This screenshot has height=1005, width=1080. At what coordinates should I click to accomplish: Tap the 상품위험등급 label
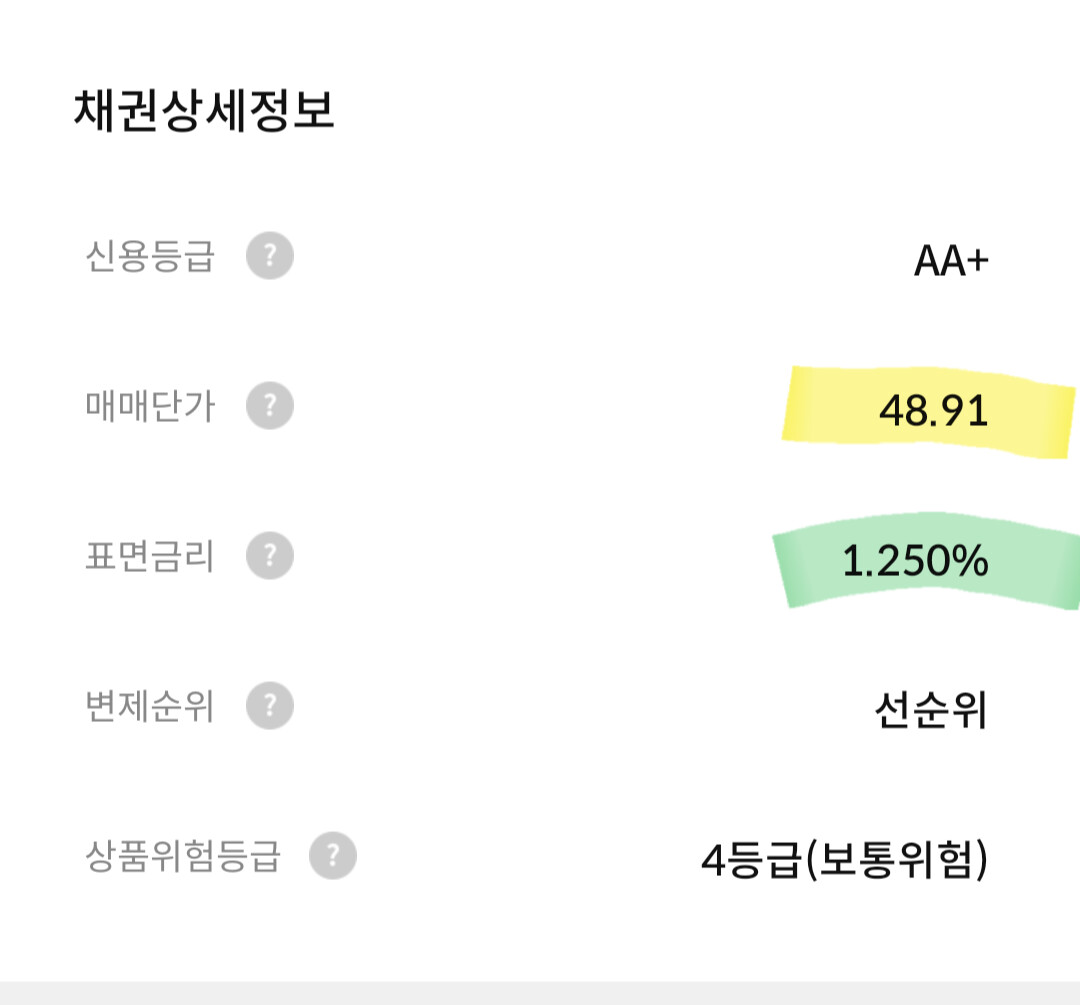pos(183,856)
